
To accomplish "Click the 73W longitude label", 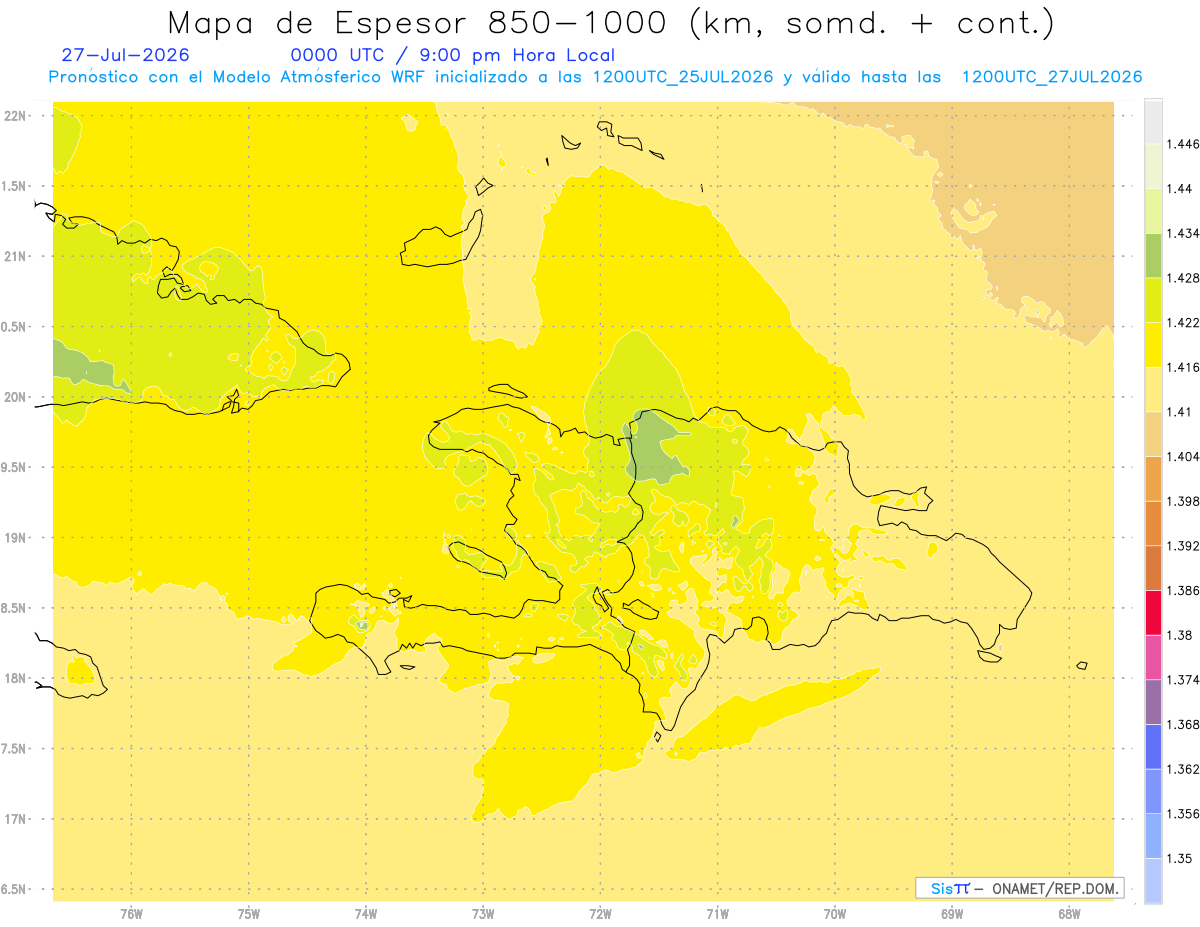I will (483, 914).
